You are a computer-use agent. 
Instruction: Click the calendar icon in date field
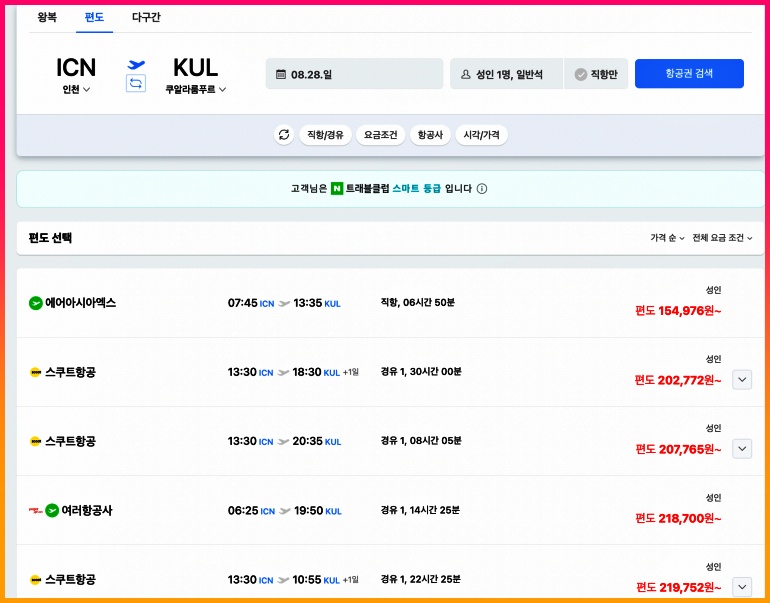tap(281, 75)
